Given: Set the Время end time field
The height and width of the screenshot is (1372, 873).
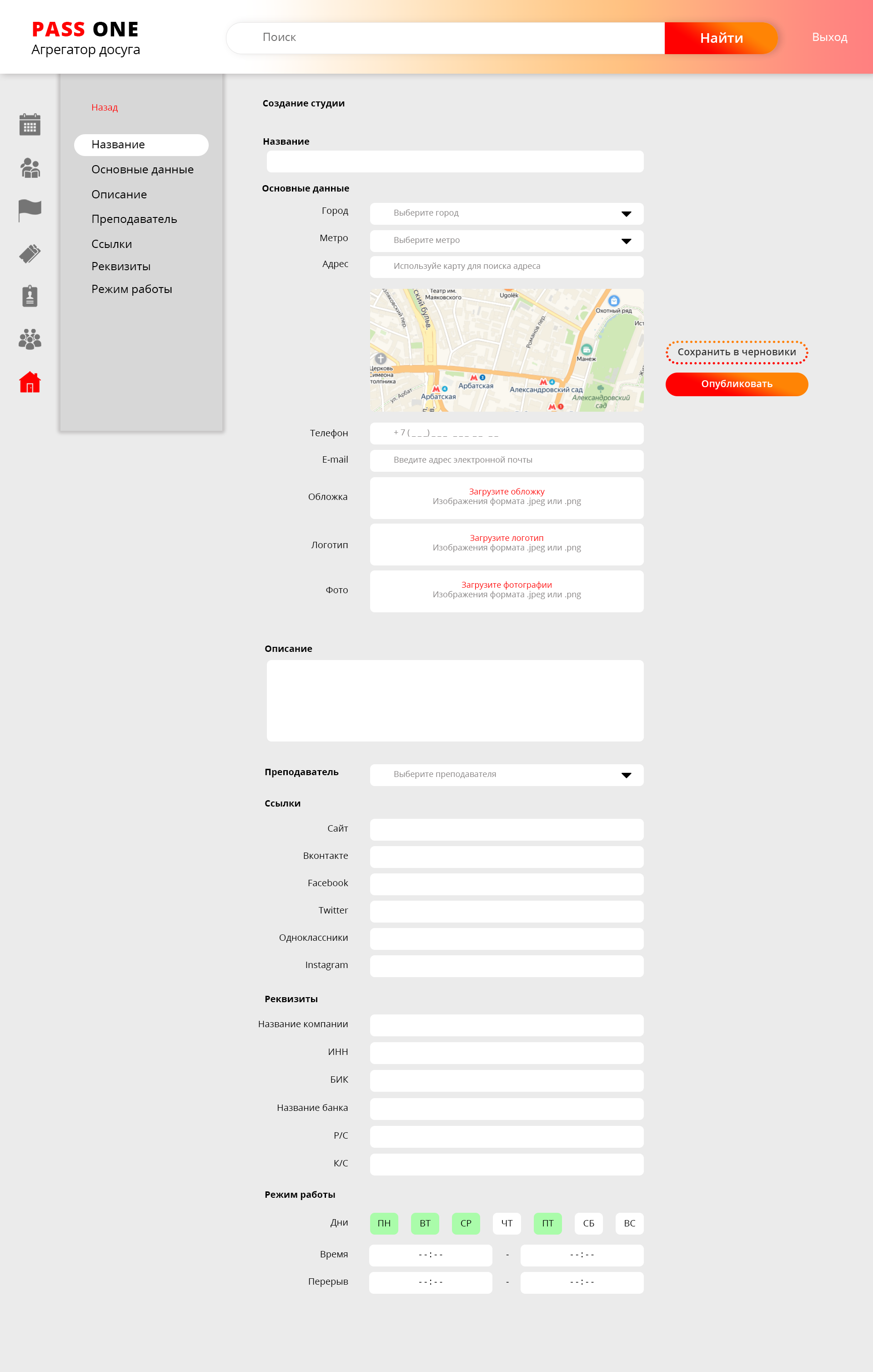Looking at the screenshot, I should [x=582, y=1255].
